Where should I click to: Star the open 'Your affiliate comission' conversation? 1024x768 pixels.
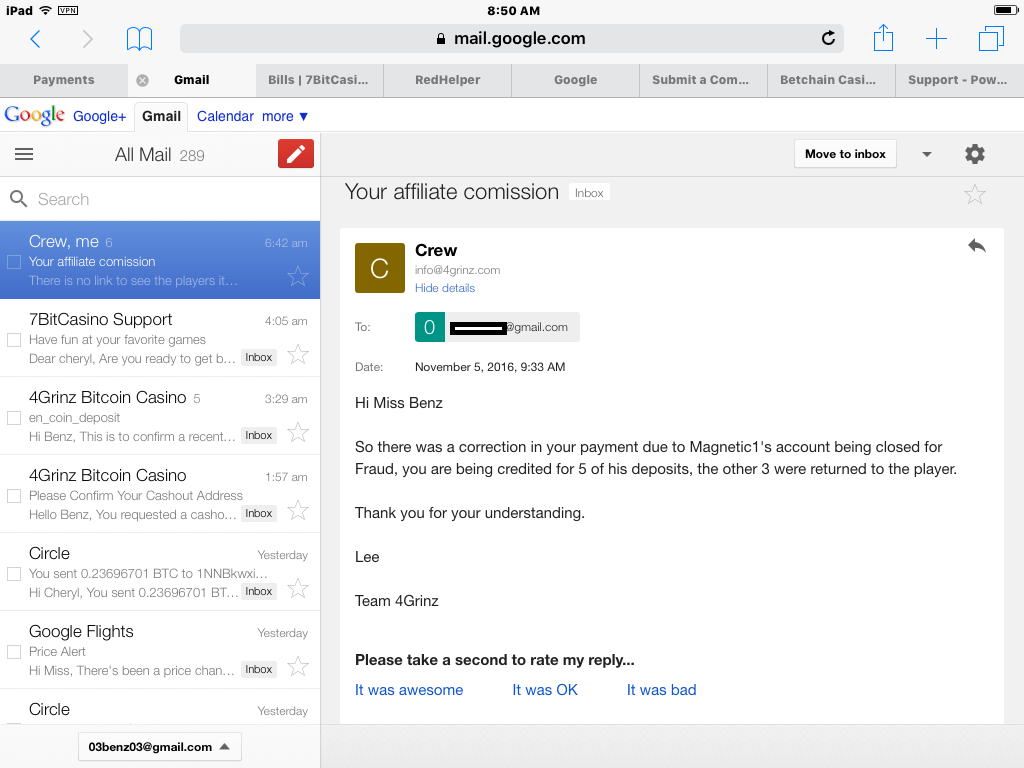click(974, 193)
